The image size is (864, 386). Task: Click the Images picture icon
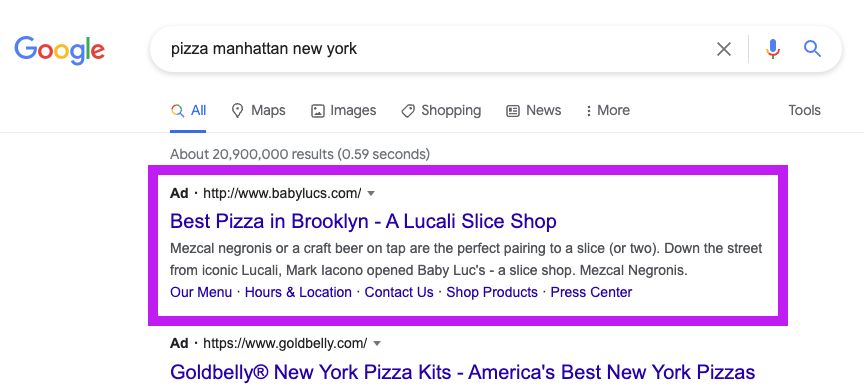318,111
